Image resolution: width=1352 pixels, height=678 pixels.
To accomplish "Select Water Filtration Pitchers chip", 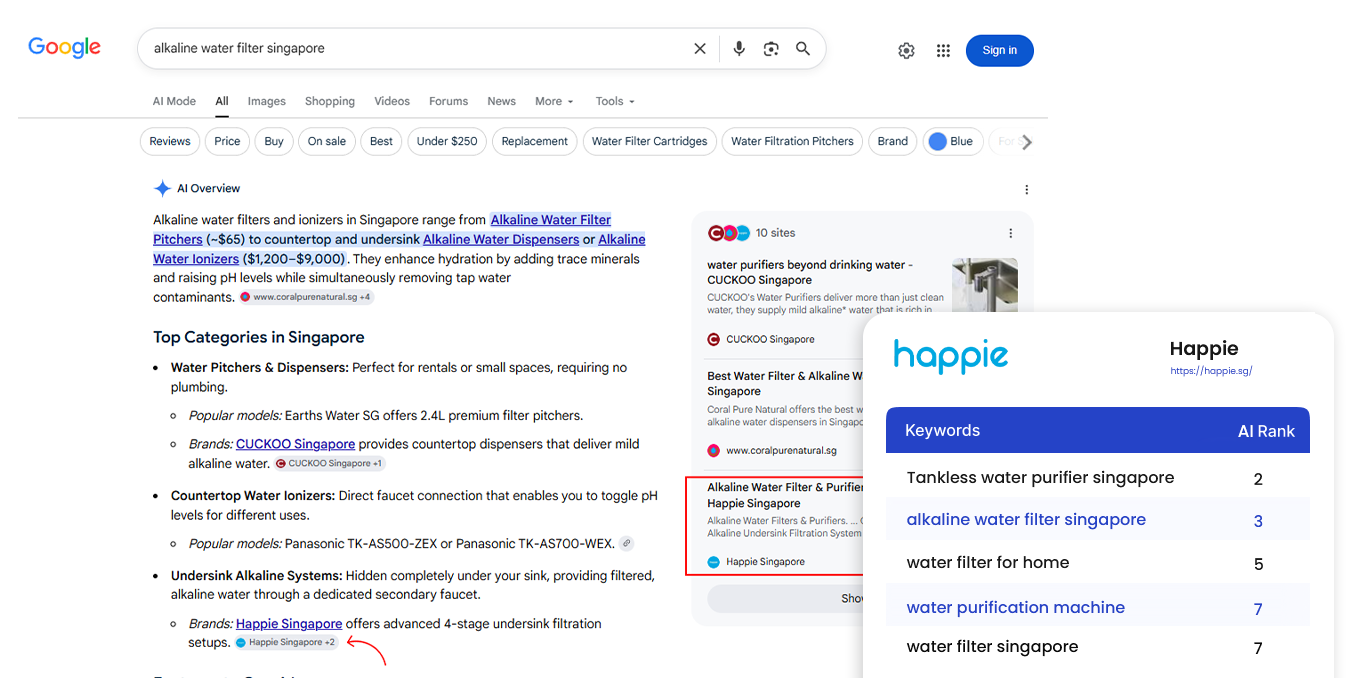I will click(793, 141).
